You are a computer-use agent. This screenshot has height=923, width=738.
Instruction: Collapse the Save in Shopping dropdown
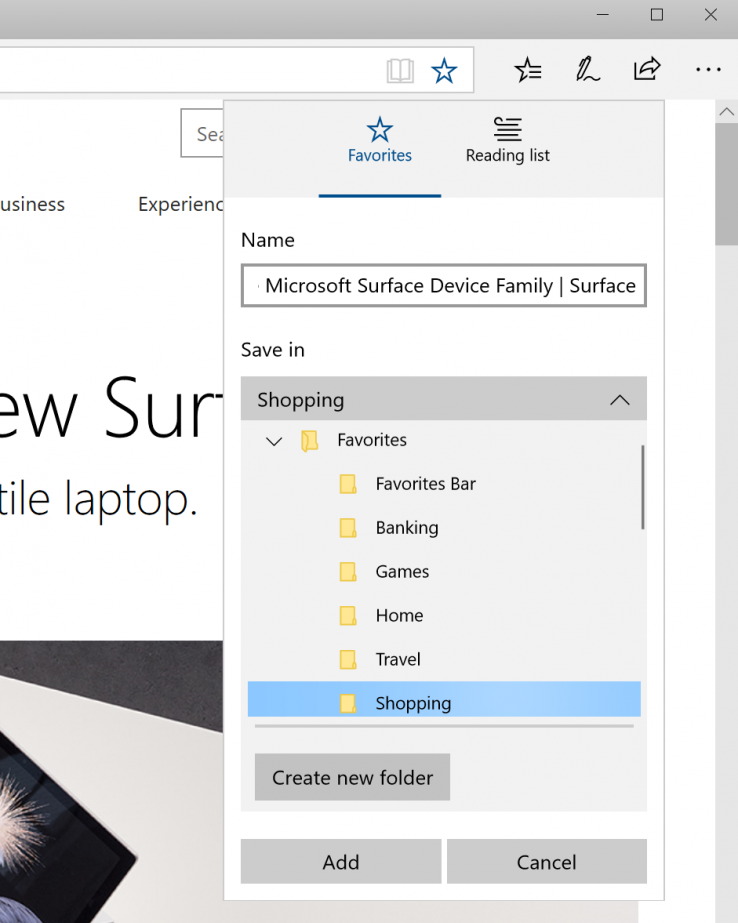tap(444, 399)
